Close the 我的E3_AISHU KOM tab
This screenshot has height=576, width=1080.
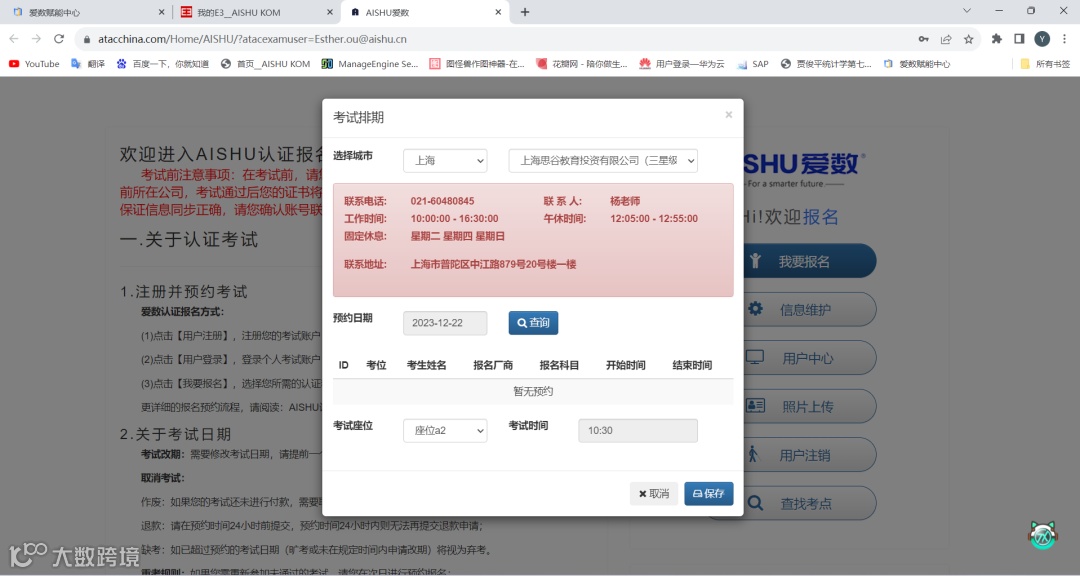point(330,12)
